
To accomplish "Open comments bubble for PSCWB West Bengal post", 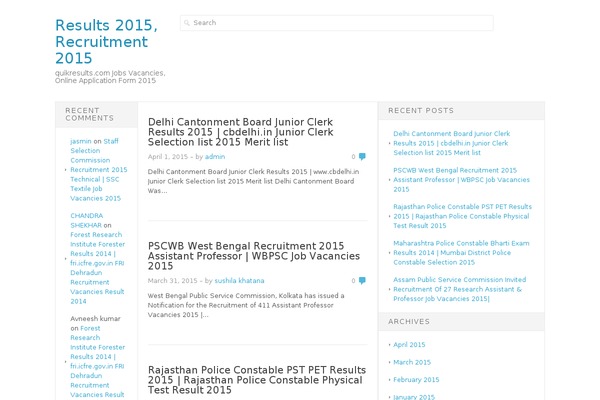I will coord(362,280).
